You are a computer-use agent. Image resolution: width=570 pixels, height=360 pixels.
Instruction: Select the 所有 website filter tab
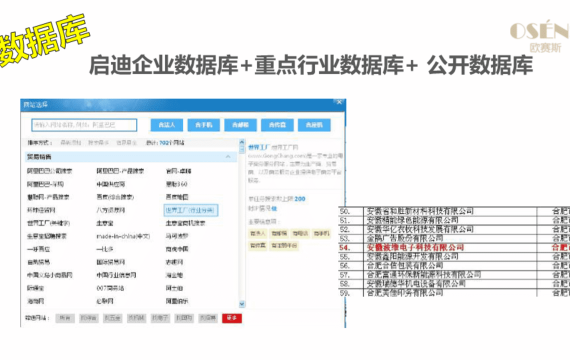(x=65, y=318)
